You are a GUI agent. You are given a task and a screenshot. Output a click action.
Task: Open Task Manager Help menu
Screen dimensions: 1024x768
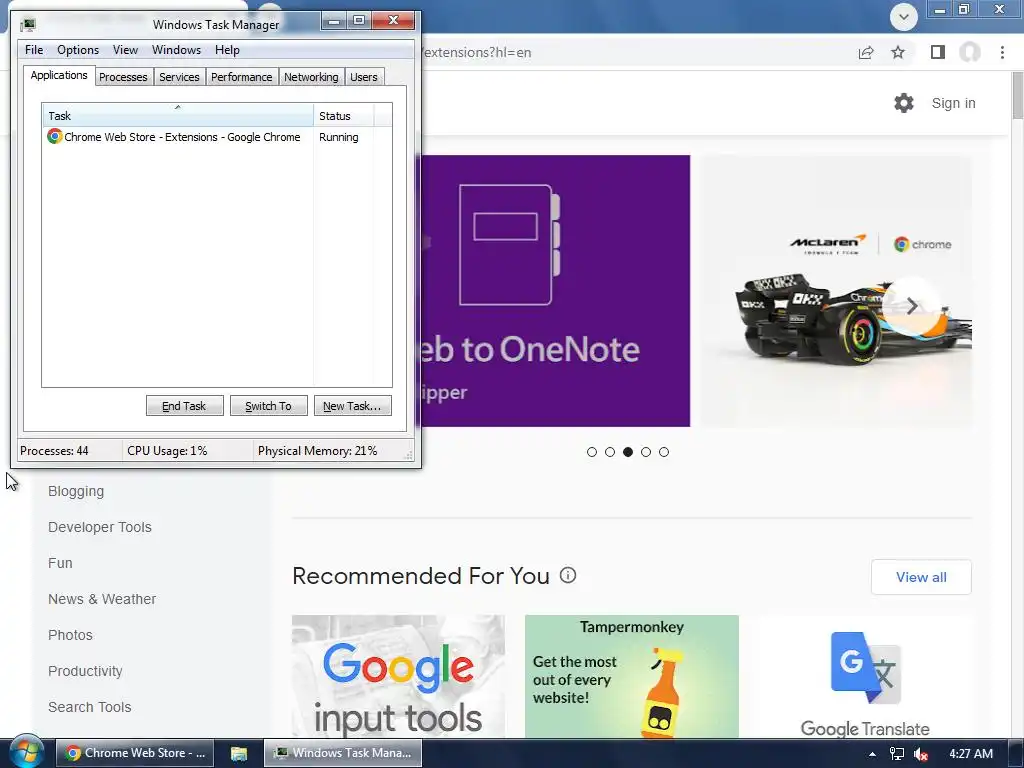click(227, 50)
